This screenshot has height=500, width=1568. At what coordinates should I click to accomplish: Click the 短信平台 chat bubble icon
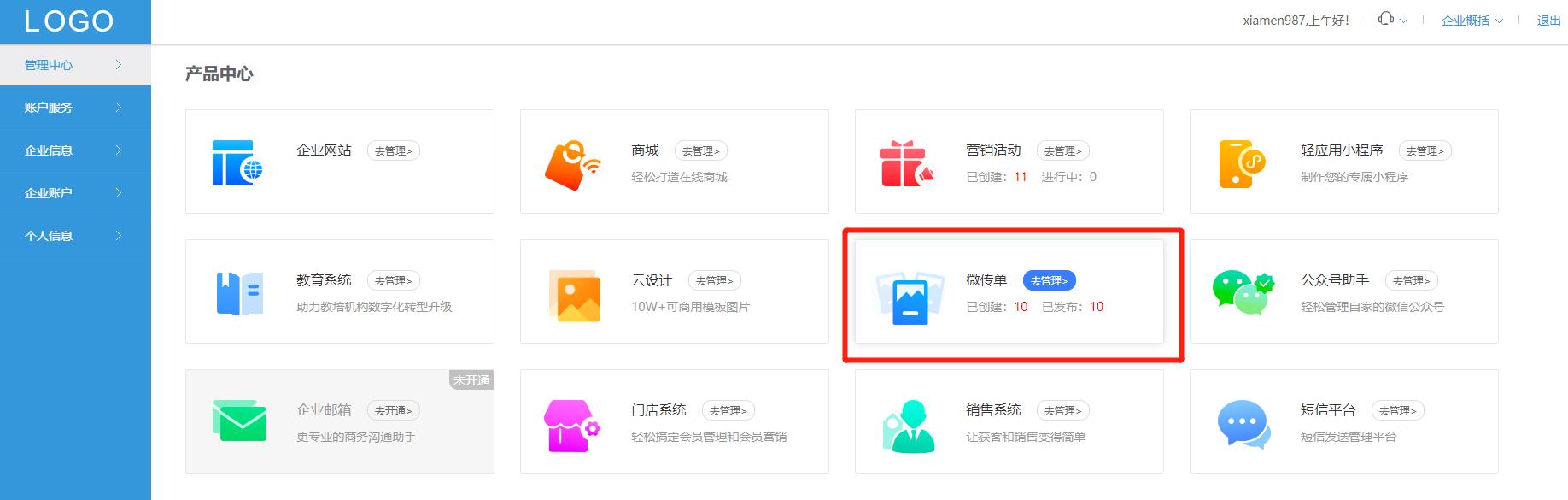pos(1243,423)
